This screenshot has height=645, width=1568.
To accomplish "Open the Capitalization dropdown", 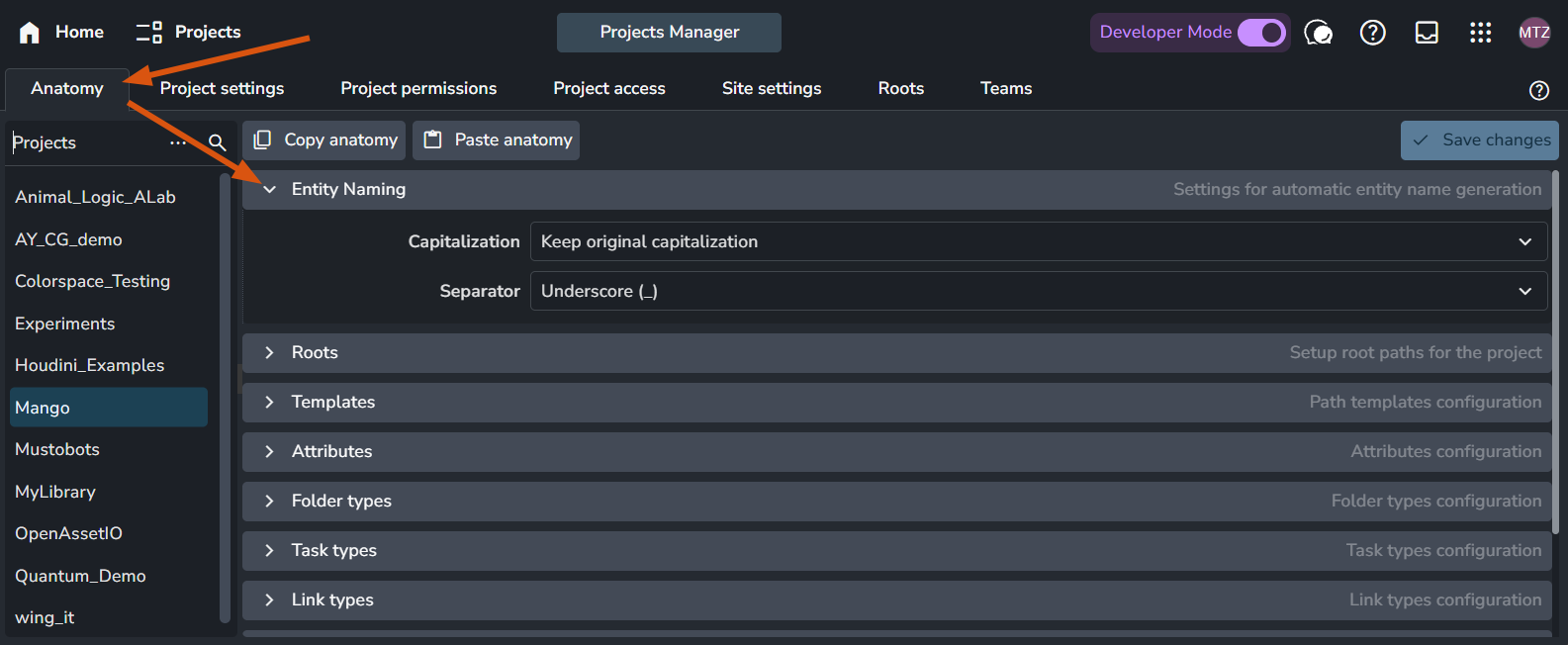I will (1038, 241).
